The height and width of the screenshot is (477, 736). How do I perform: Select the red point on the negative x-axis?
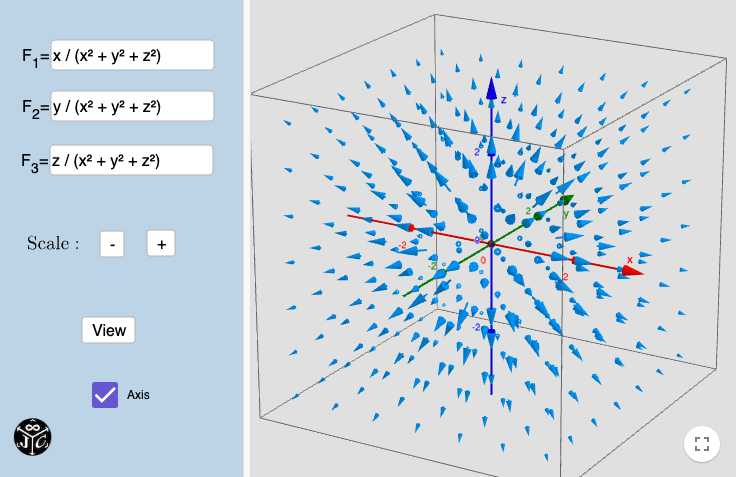pyautogui.click(x=411, y=228)
